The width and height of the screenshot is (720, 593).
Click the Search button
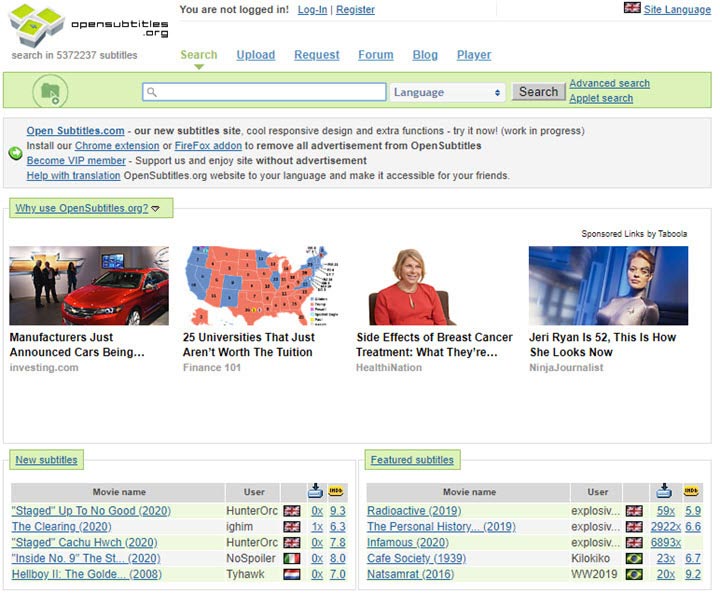539,92
